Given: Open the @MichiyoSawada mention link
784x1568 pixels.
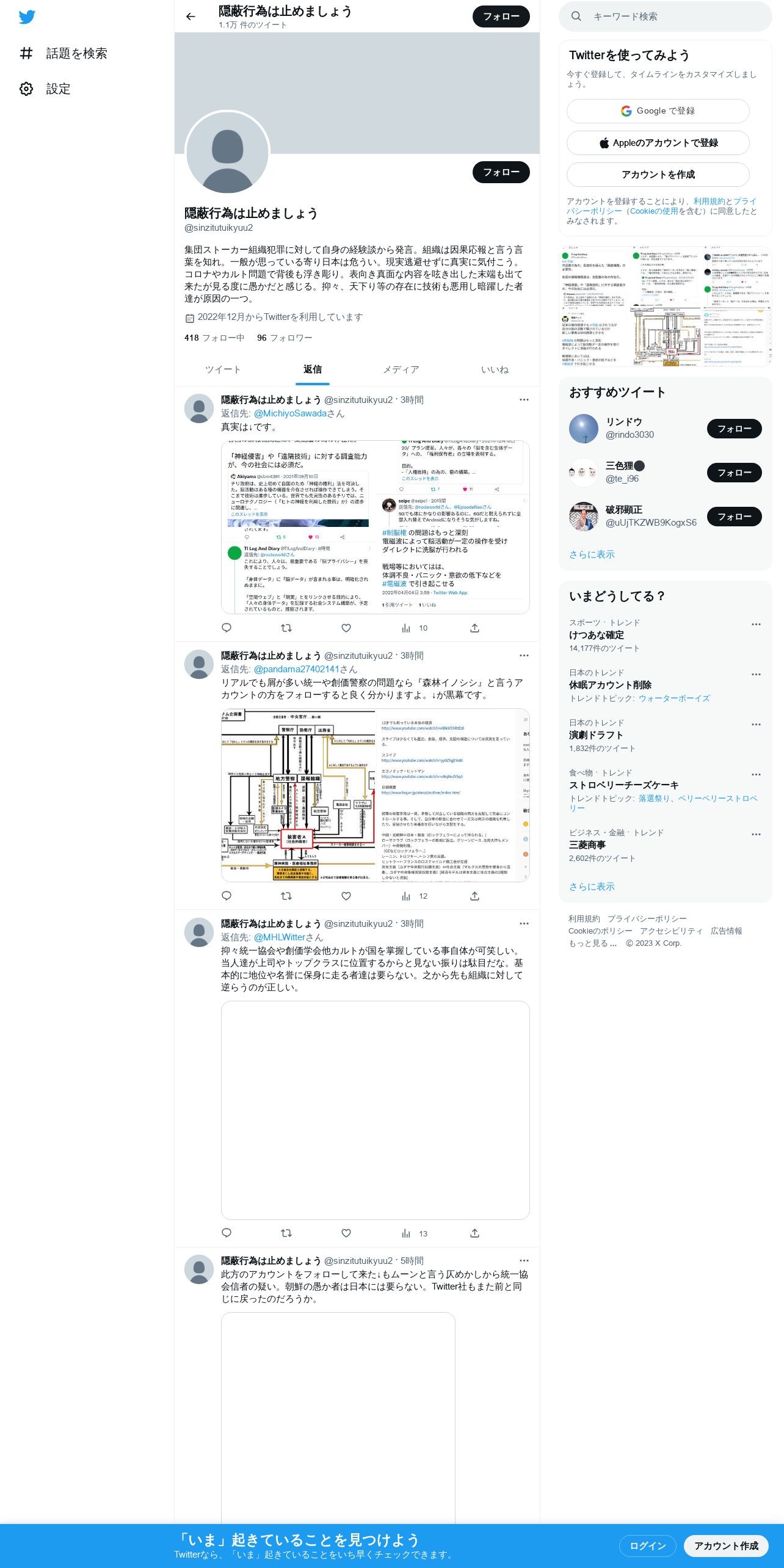Looking at the screenshot, I should tap(290, 413).
